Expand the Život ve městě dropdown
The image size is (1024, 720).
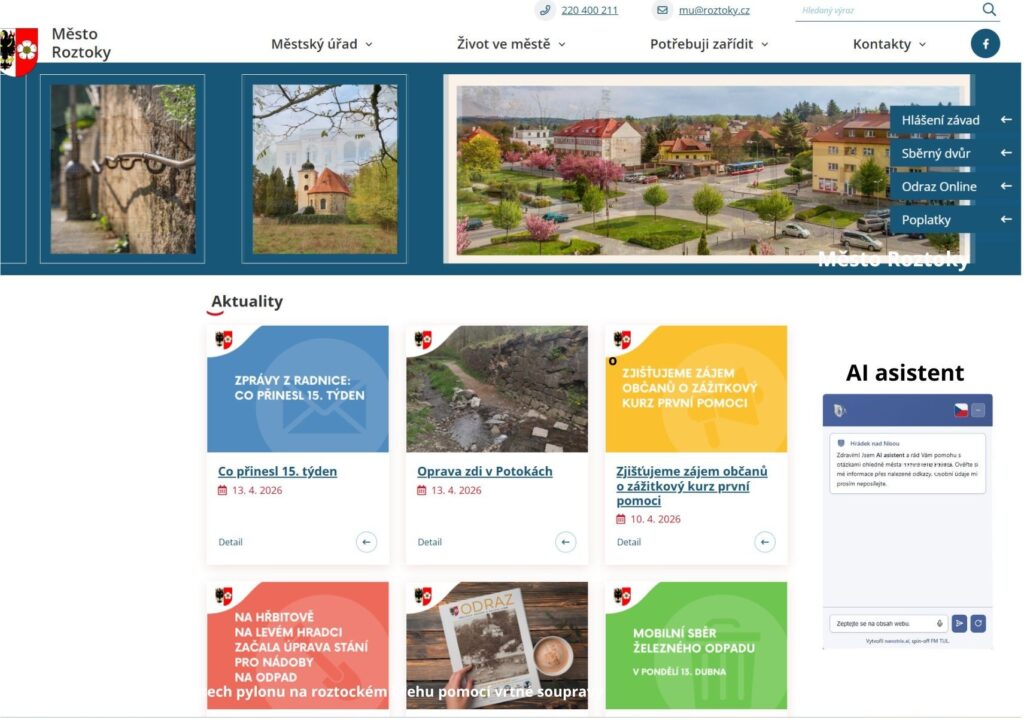(510, 44)
